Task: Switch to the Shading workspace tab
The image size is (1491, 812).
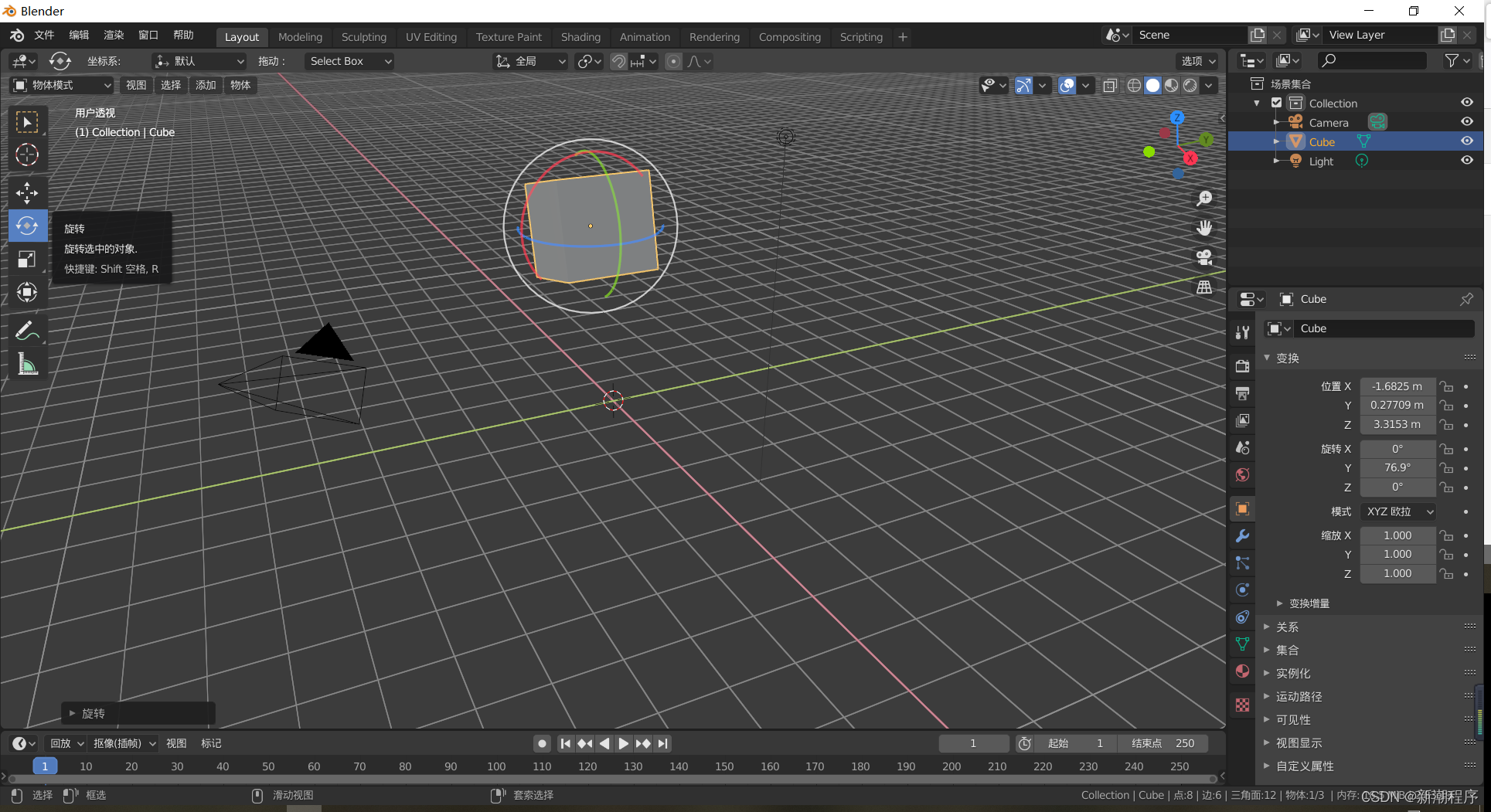Action: click(x=580, y=37)
